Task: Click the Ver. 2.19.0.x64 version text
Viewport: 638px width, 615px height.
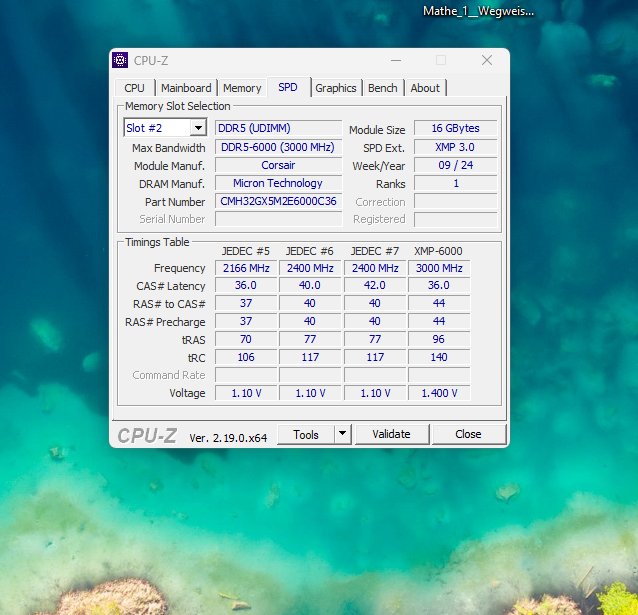Action: (228, 438)
